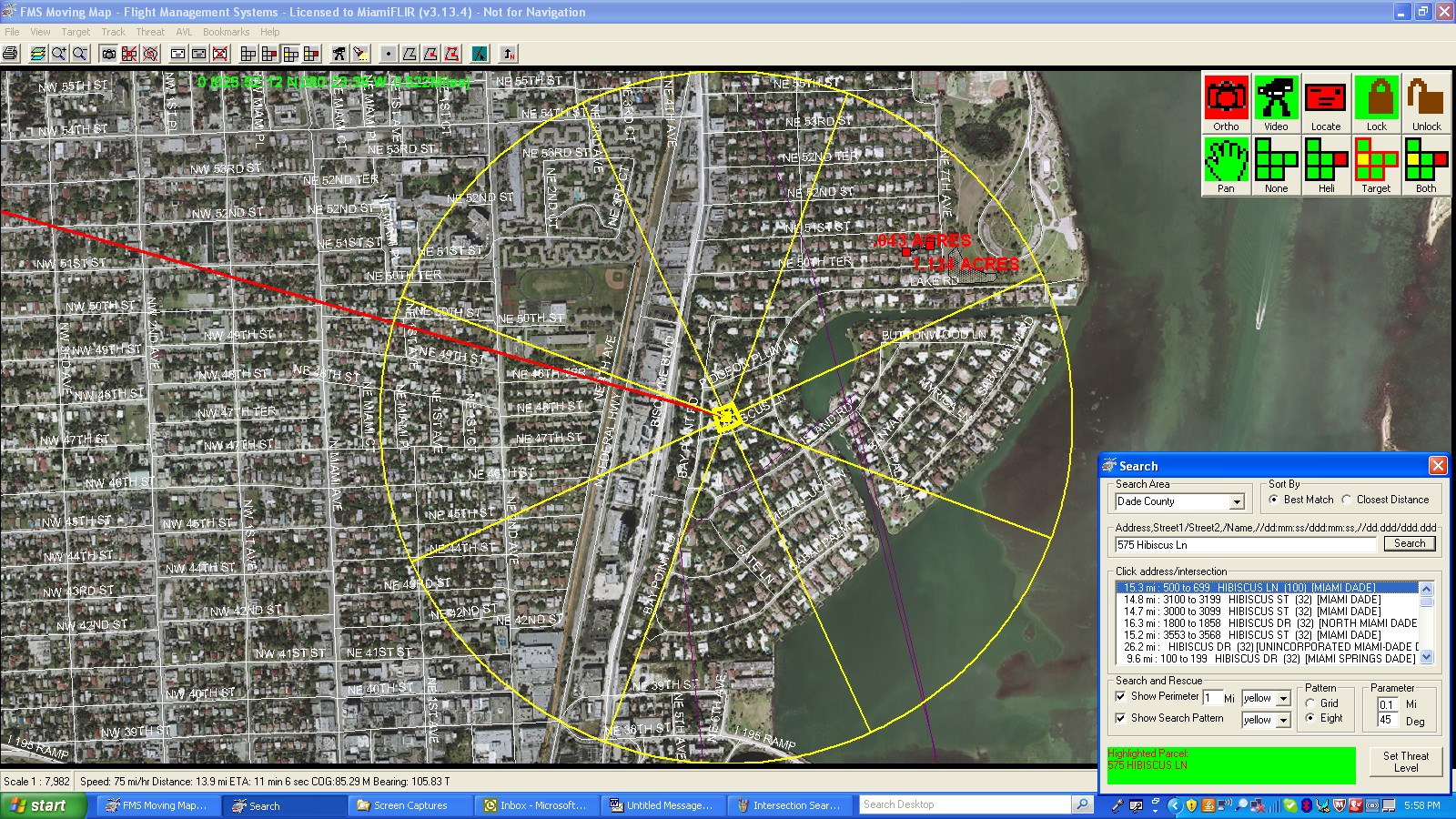
Task: Click the Lock padlock icon
Action: pos(1376,97)
